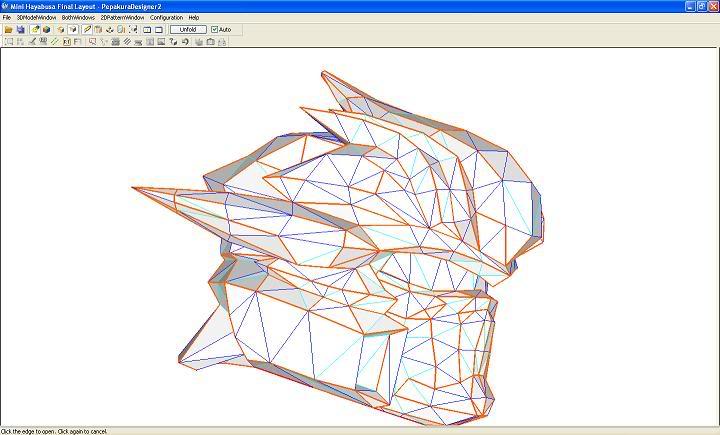The height and width of the screenshot is (435, 720).
Task: Open the Help menu
Action: [x=194, y=17]
